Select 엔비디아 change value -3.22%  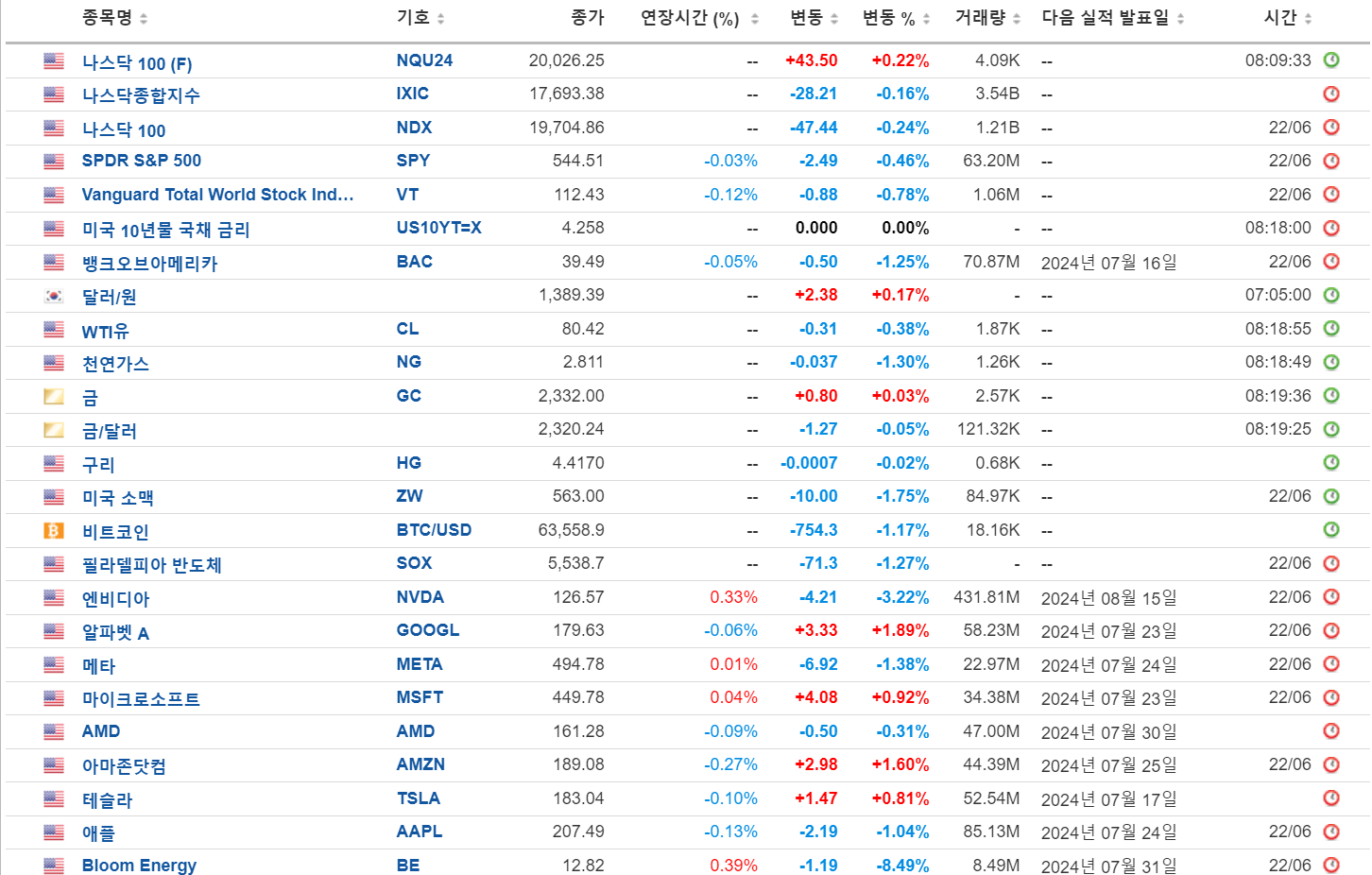click(902, 597)
